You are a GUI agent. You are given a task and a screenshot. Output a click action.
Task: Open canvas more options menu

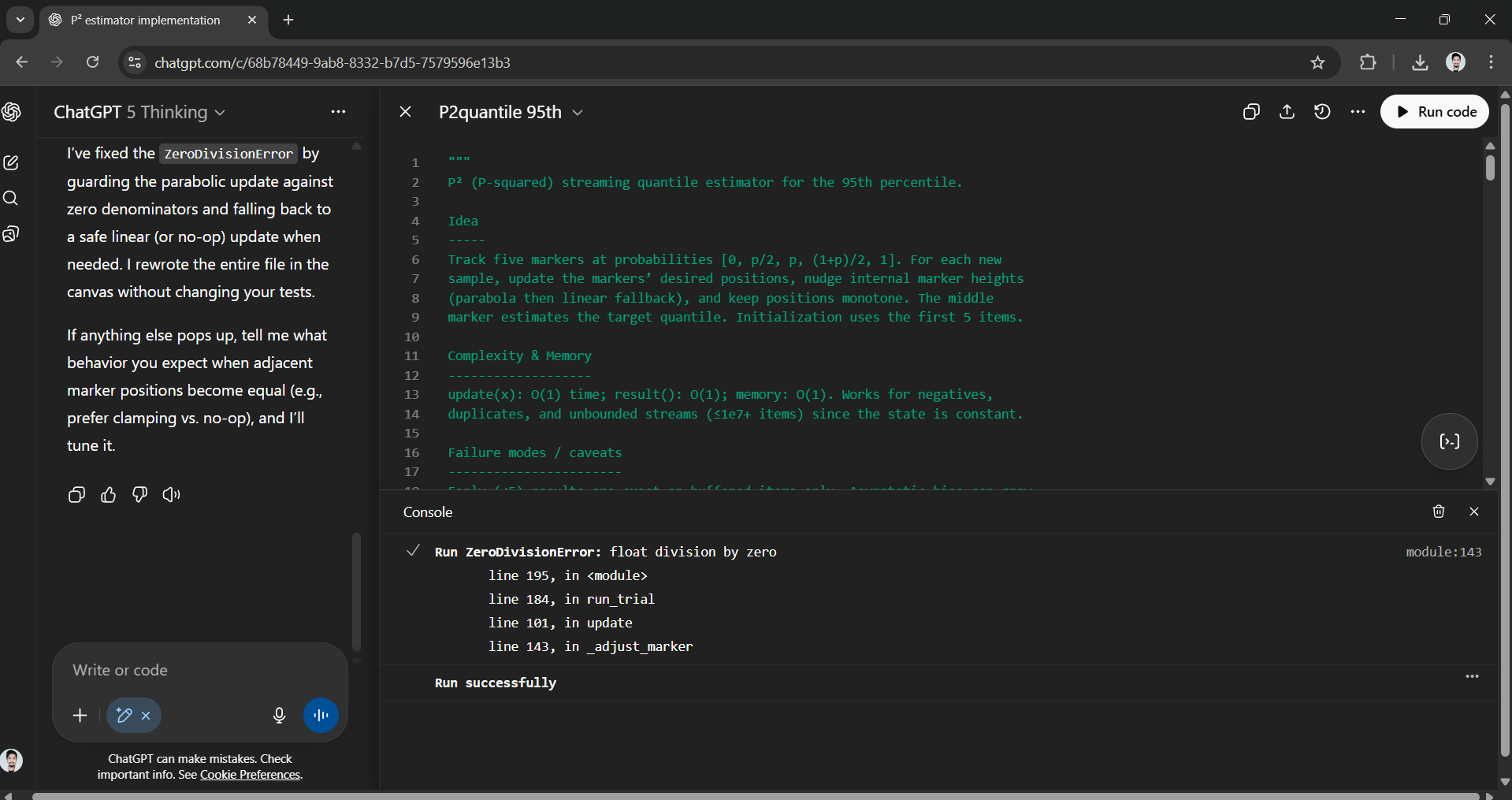click(1358, 112)
